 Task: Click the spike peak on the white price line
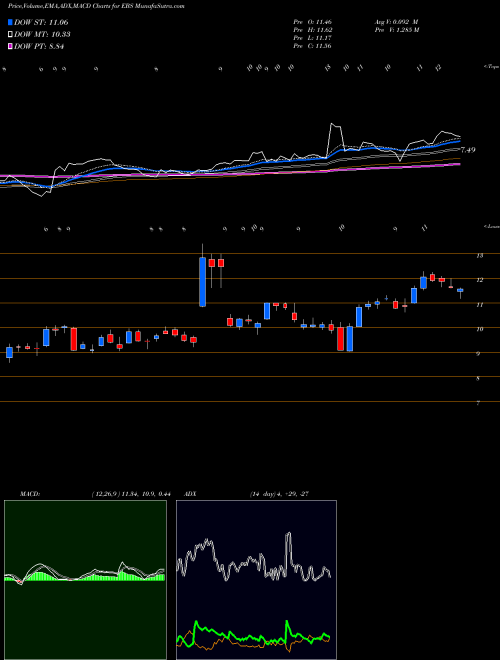click(332, 124)
